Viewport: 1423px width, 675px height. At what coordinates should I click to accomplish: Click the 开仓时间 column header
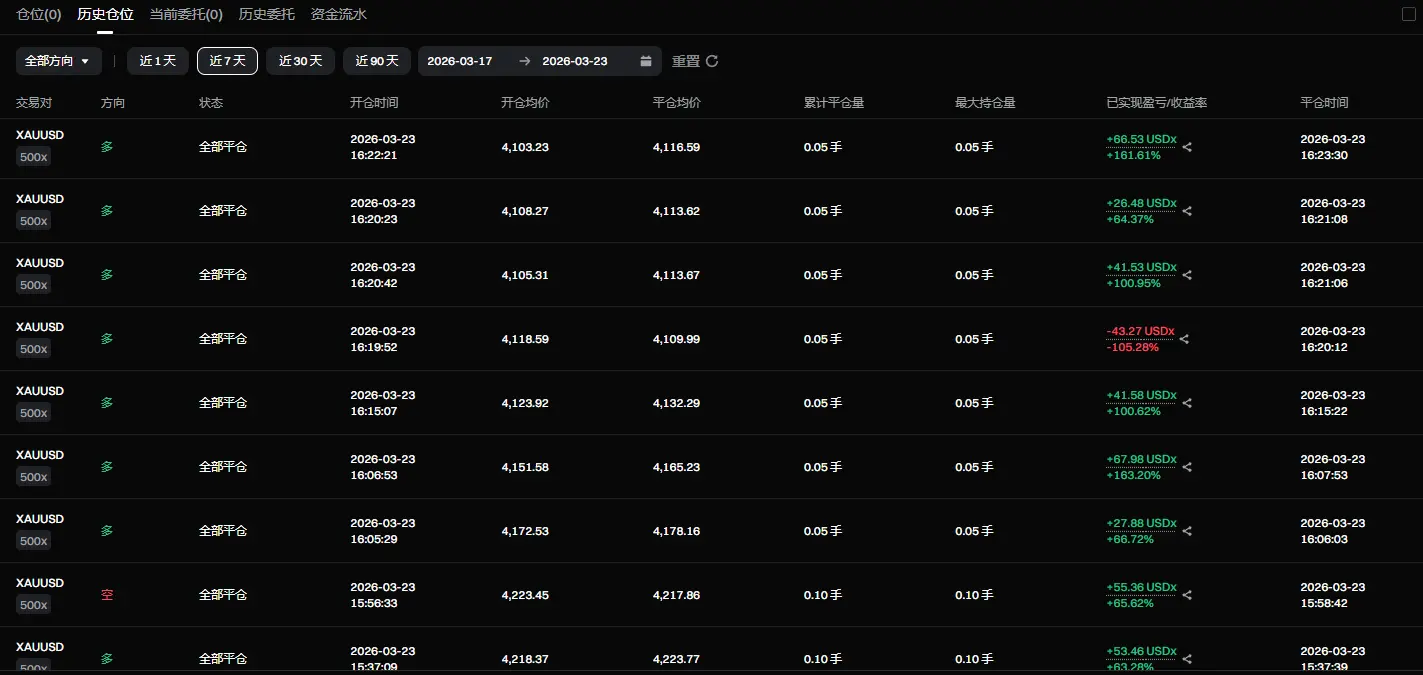coord(374,103)
